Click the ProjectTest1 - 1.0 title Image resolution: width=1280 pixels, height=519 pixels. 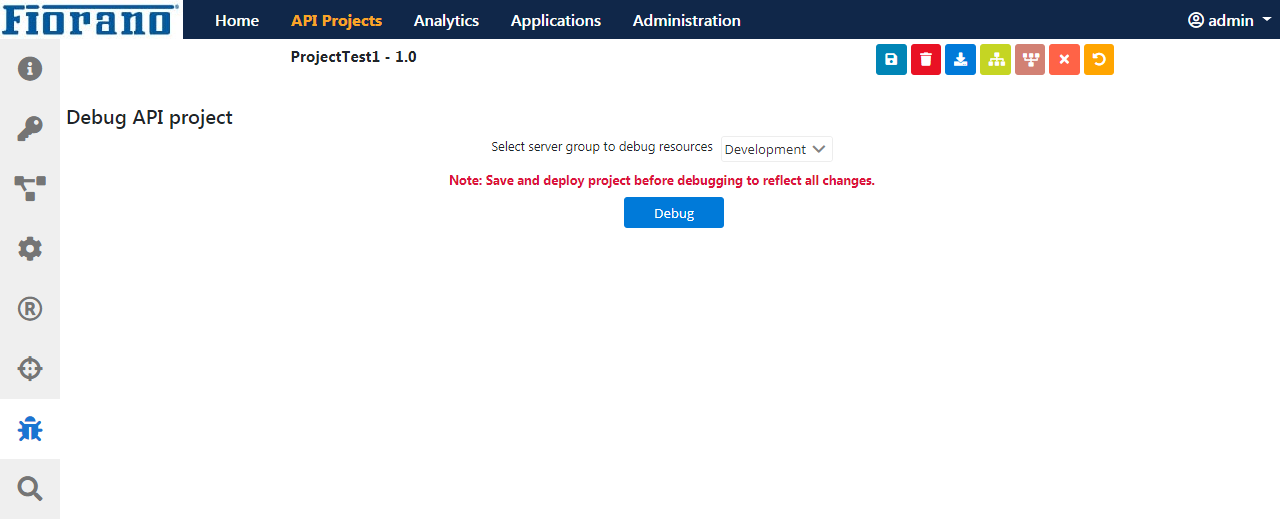click(354, 57)
